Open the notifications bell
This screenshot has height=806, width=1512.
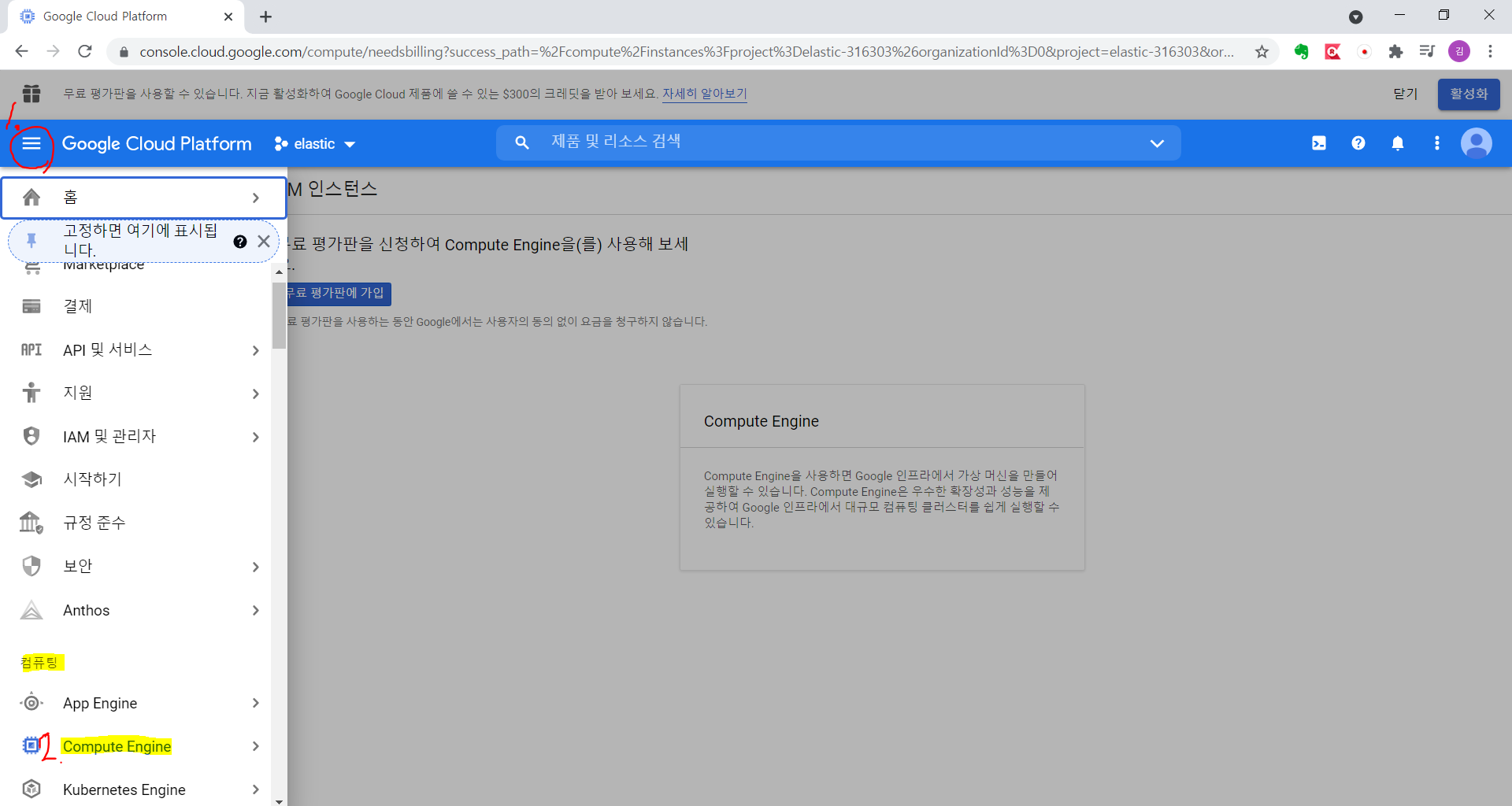click(x=1398, y=143)
